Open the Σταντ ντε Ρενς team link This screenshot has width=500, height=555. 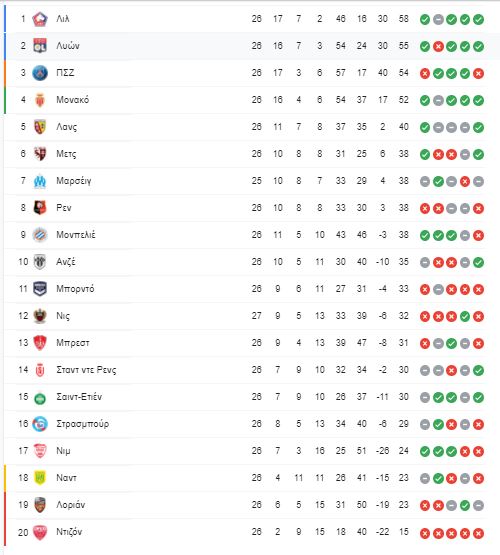point(86,370)
